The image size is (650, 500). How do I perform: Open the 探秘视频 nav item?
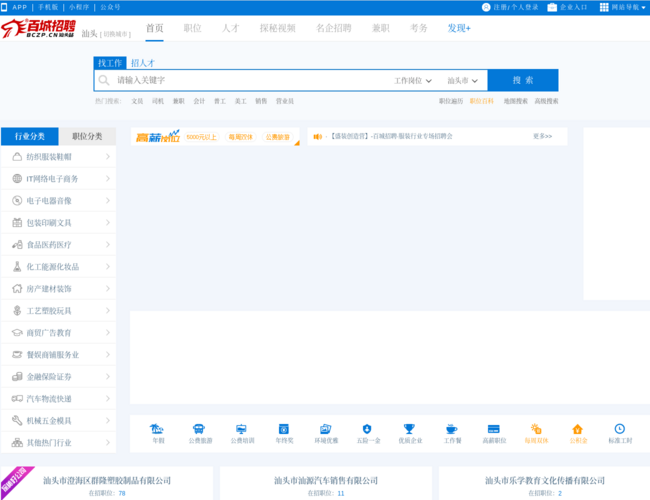[277, 28]
